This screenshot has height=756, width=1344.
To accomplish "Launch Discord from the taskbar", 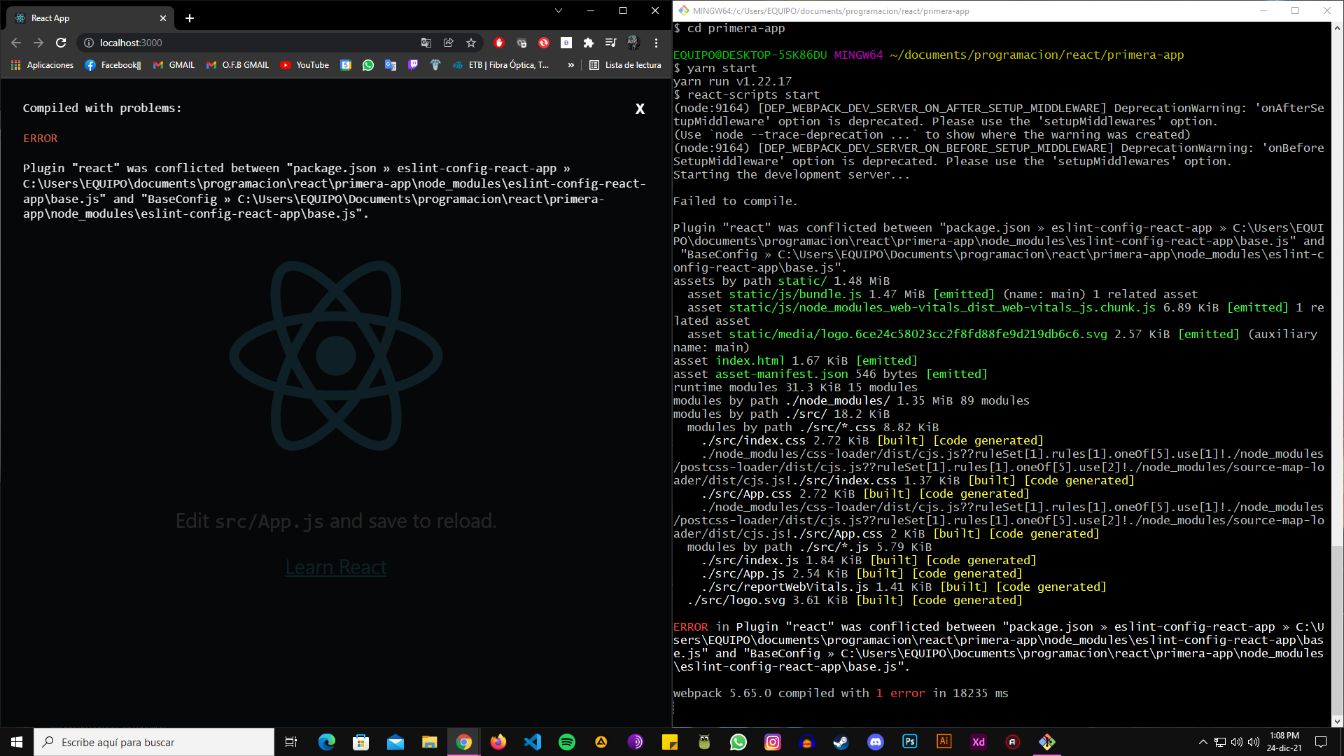I will tap(876, 742).
